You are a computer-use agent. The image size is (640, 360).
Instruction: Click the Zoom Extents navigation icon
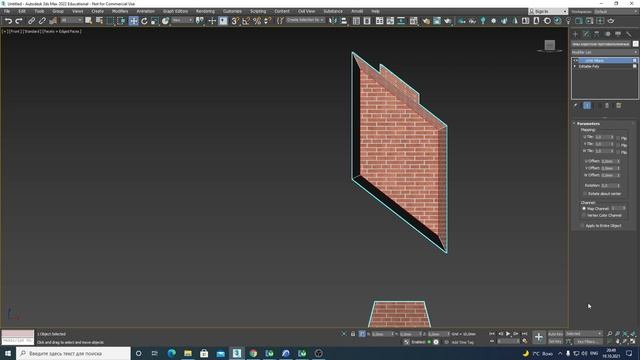point(625,334)
